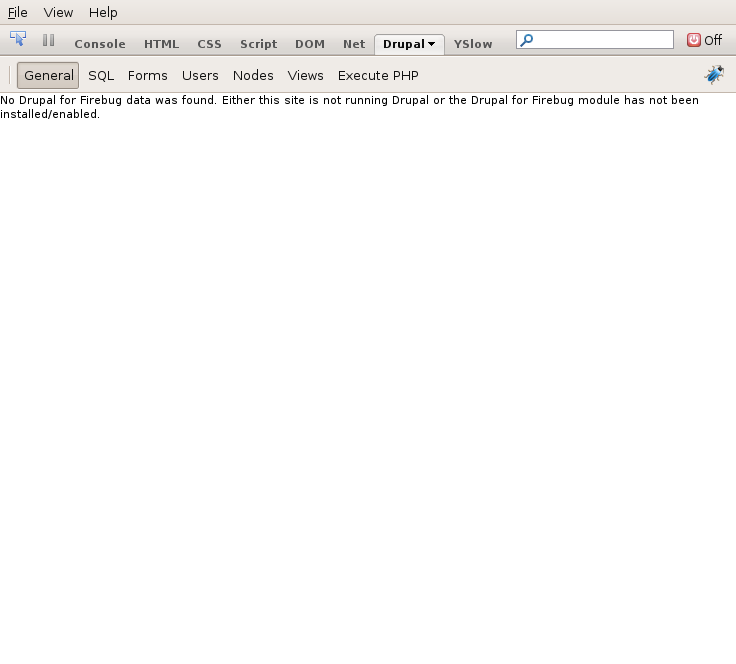Click the pause break-on-error icon

(48, 40)
